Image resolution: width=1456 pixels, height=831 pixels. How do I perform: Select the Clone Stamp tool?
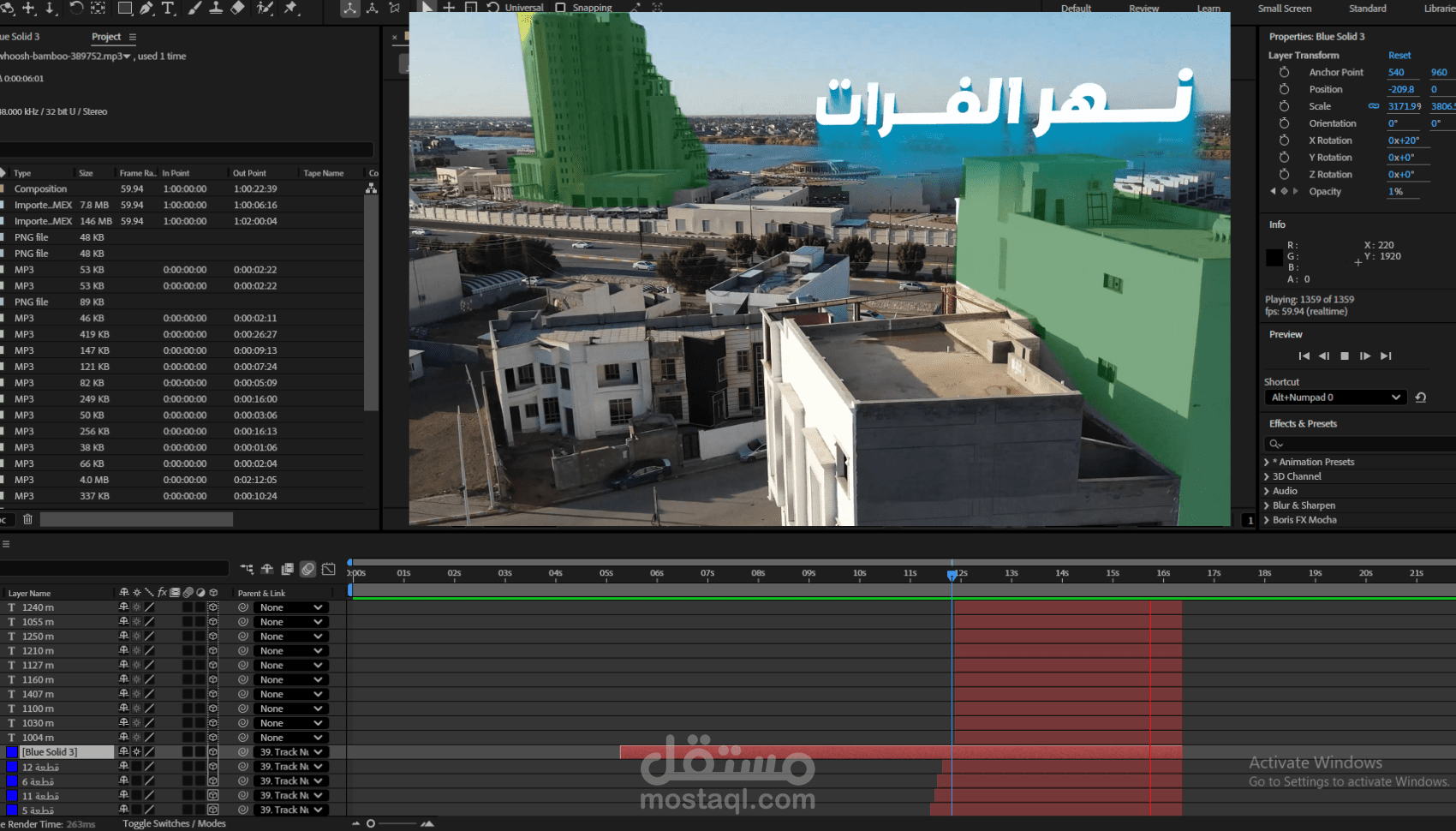point(217,9)
